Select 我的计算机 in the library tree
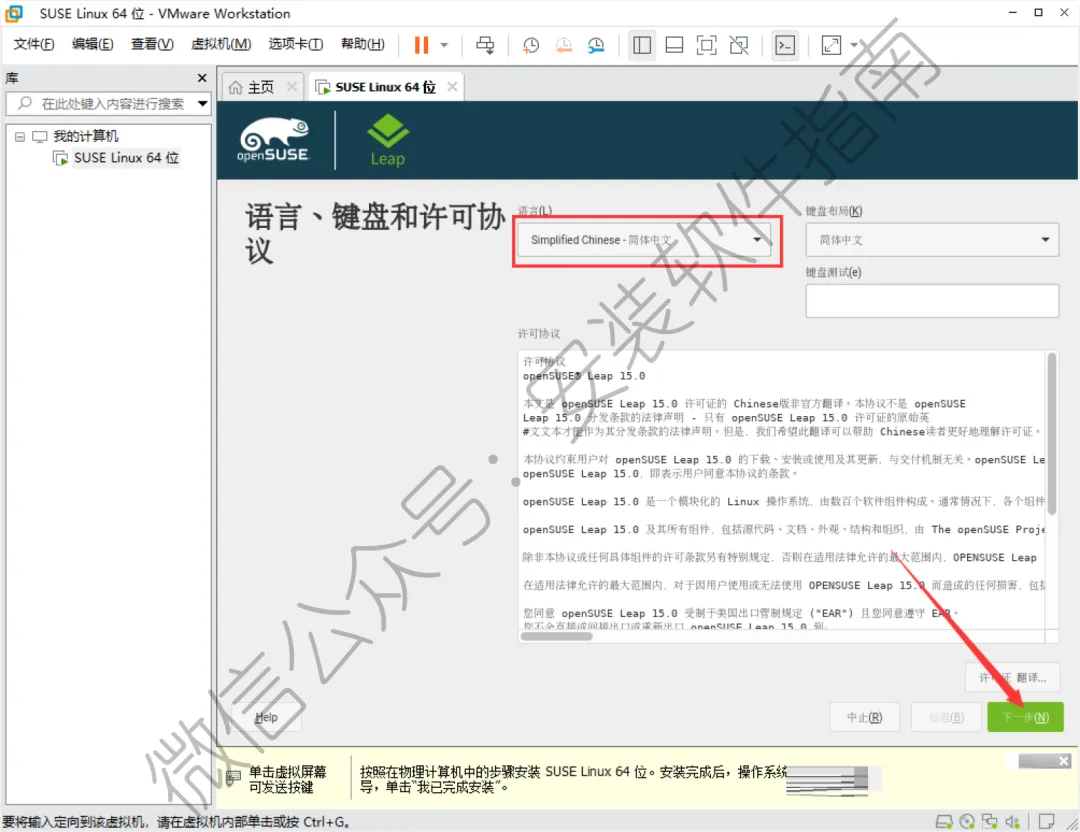 [85, 136]
